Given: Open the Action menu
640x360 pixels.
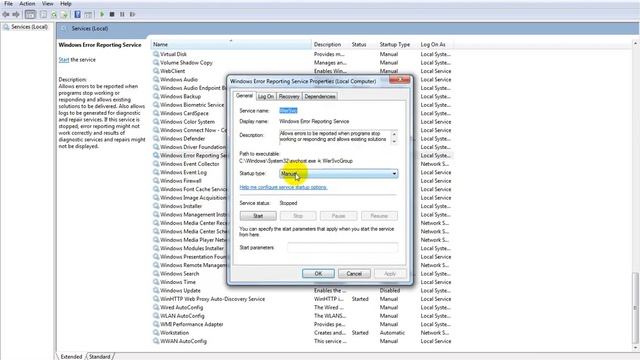Looking at the screenshot, I should point(27,4).
